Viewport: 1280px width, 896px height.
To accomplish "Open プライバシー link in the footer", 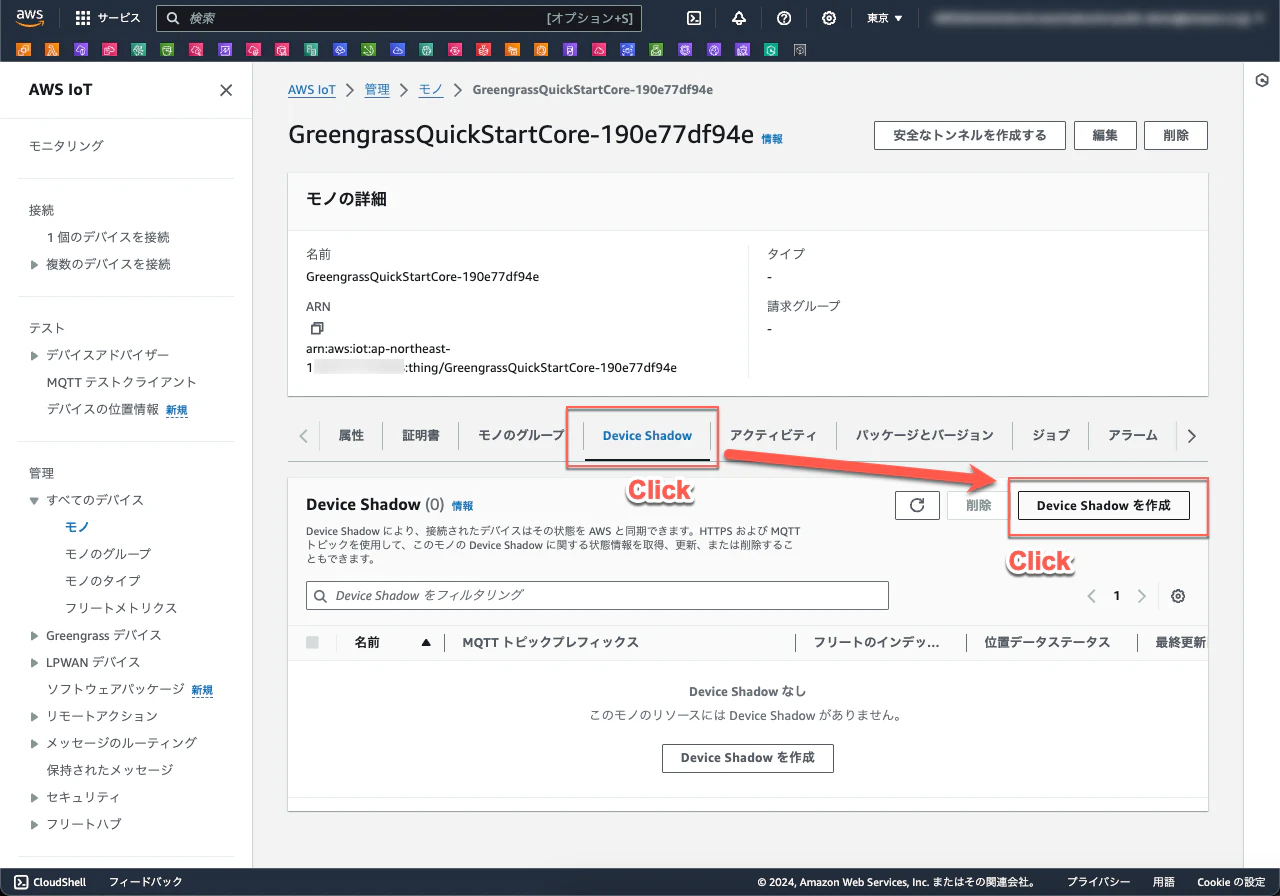I will click(1098, 882).
